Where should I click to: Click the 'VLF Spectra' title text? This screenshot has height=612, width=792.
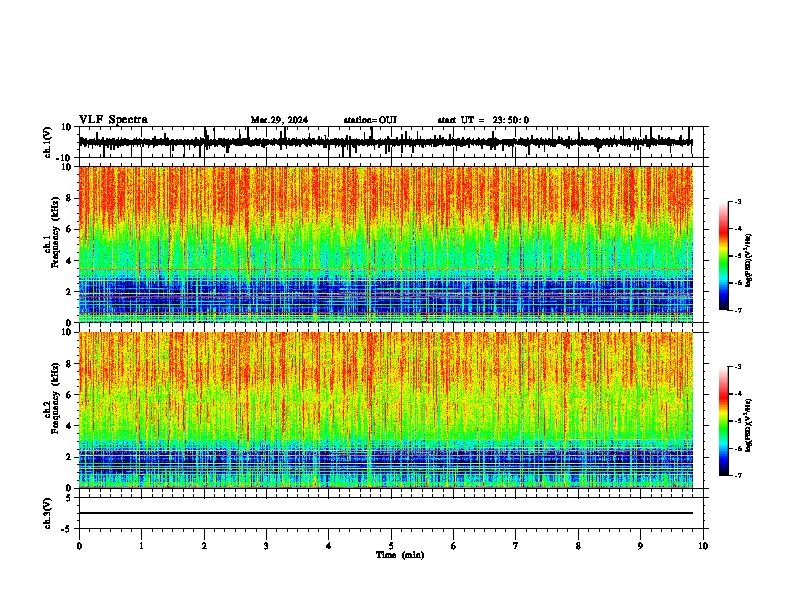pyautogui.click(x=113, y=120)
